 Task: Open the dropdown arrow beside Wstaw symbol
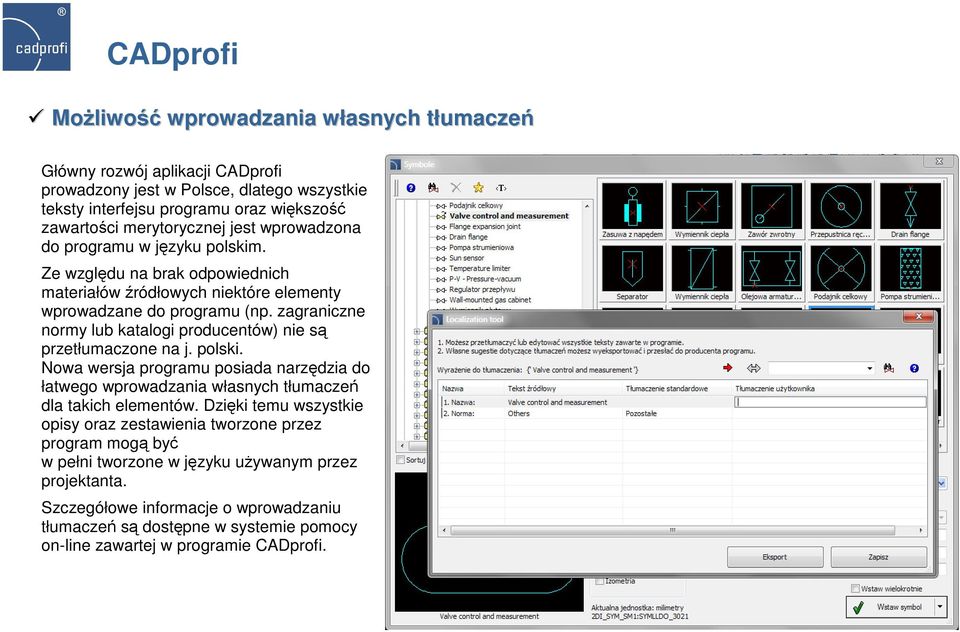[939, 606]
